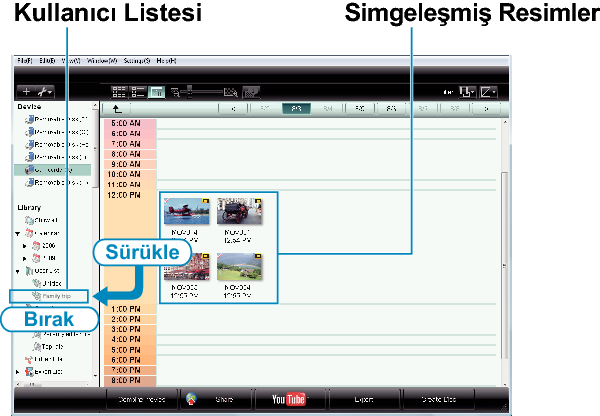Click yellow badge on carriage thumbnail
Viewport: 600px width, 416px height.
(258, 201)
